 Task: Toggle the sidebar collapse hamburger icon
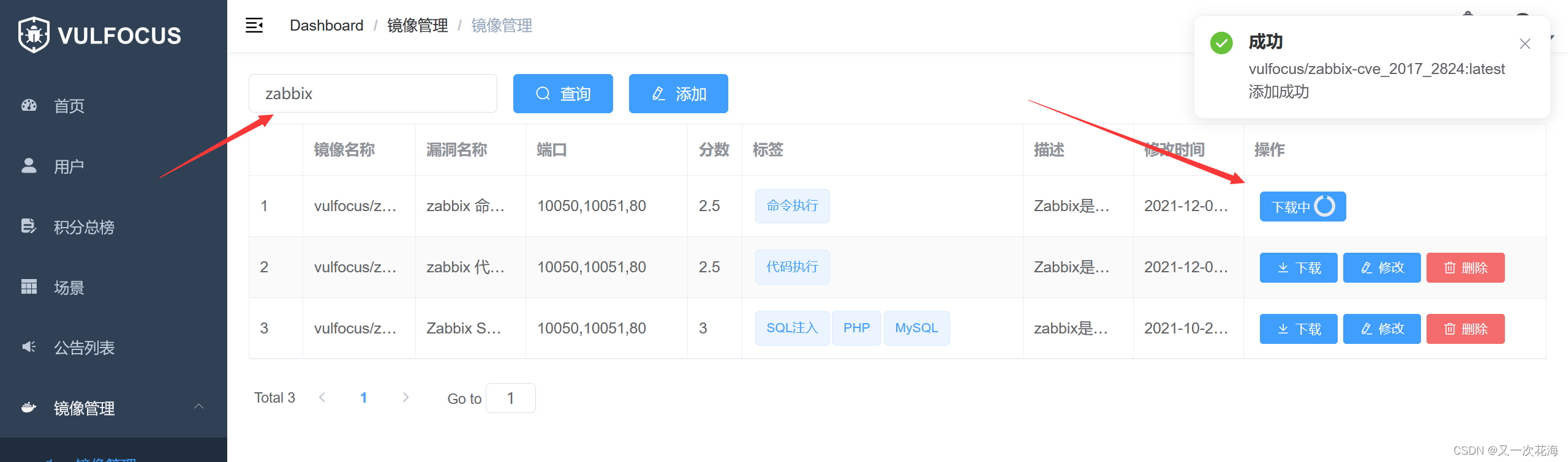254,26
